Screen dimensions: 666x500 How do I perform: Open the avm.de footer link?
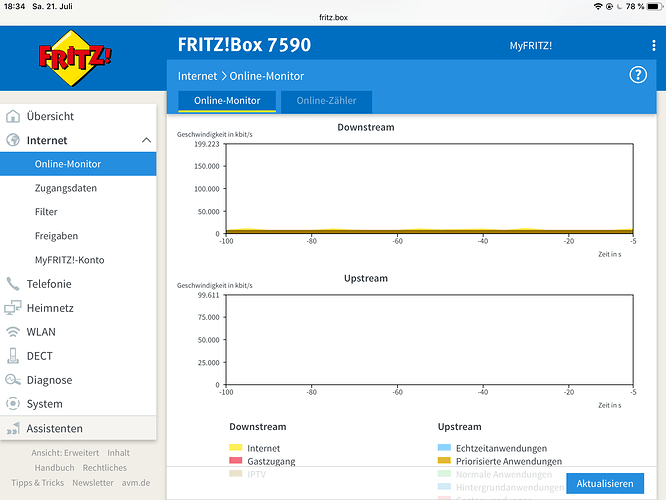point(136,483)
